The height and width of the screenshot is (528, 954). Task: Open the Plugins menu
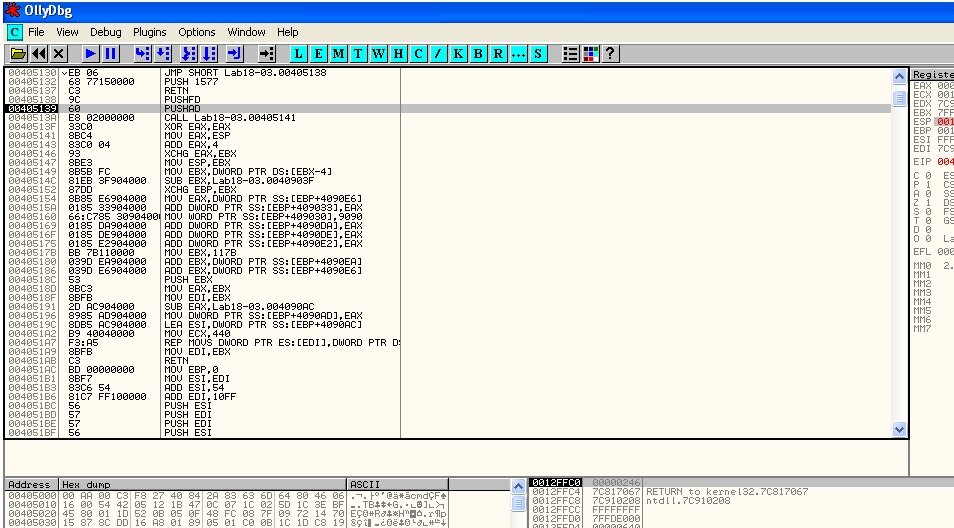[x=150, y=32]
